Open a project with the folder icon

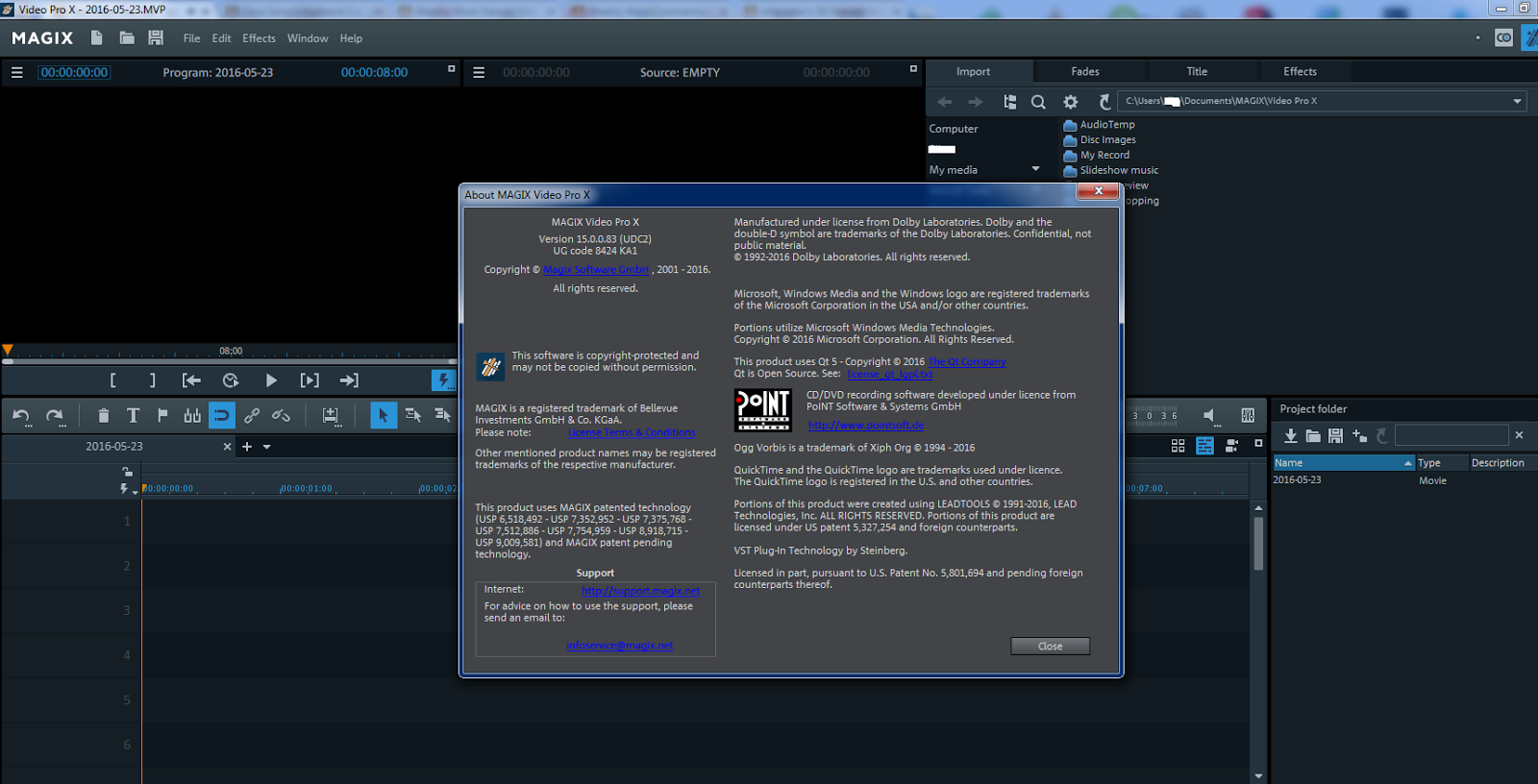127,37
